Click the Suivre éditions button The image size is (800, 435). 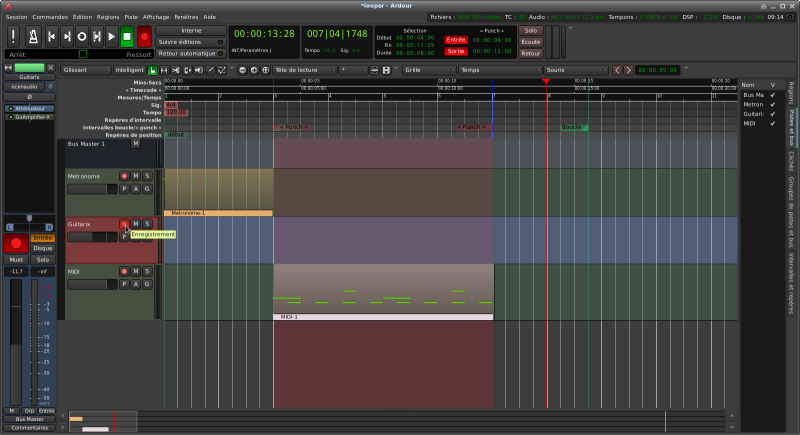click(x=190, y=42)
